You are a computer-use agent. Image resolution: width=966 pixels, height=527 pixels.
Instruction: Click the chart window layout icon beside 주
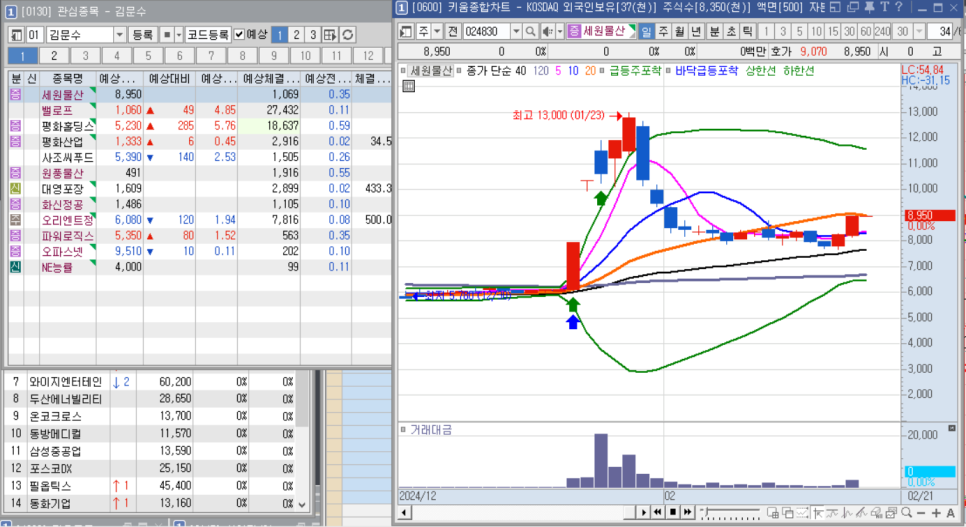click(x=406, y=31)
